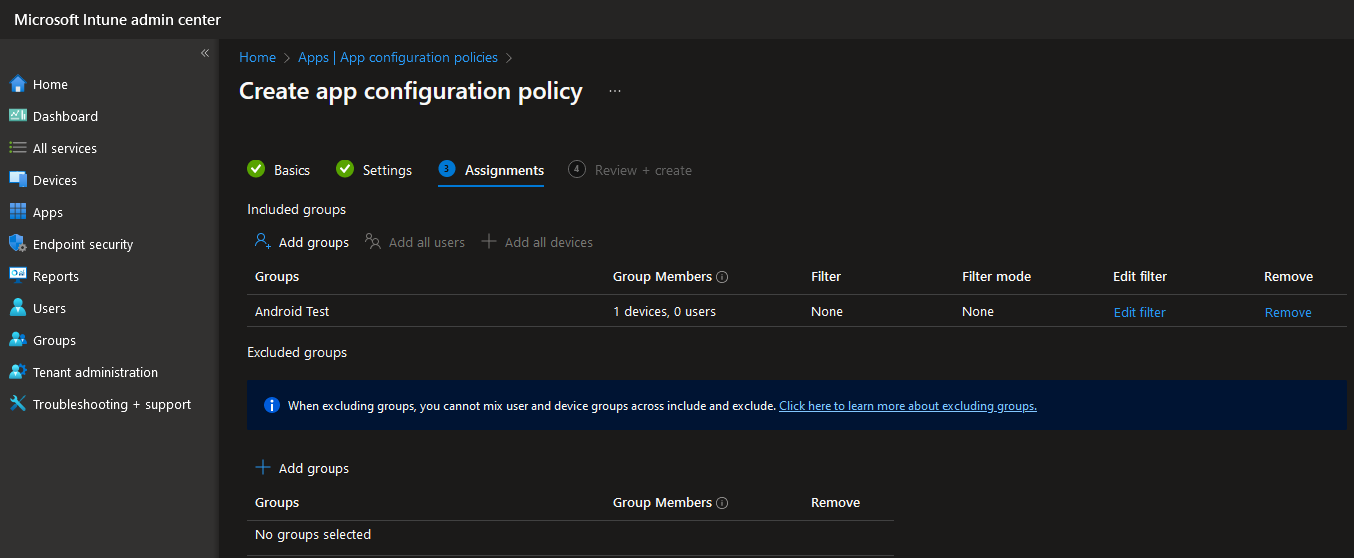Click the Groups people icon
This screenshot has width=1354, height=558.
pyautogui.click(x=17, y=340)
